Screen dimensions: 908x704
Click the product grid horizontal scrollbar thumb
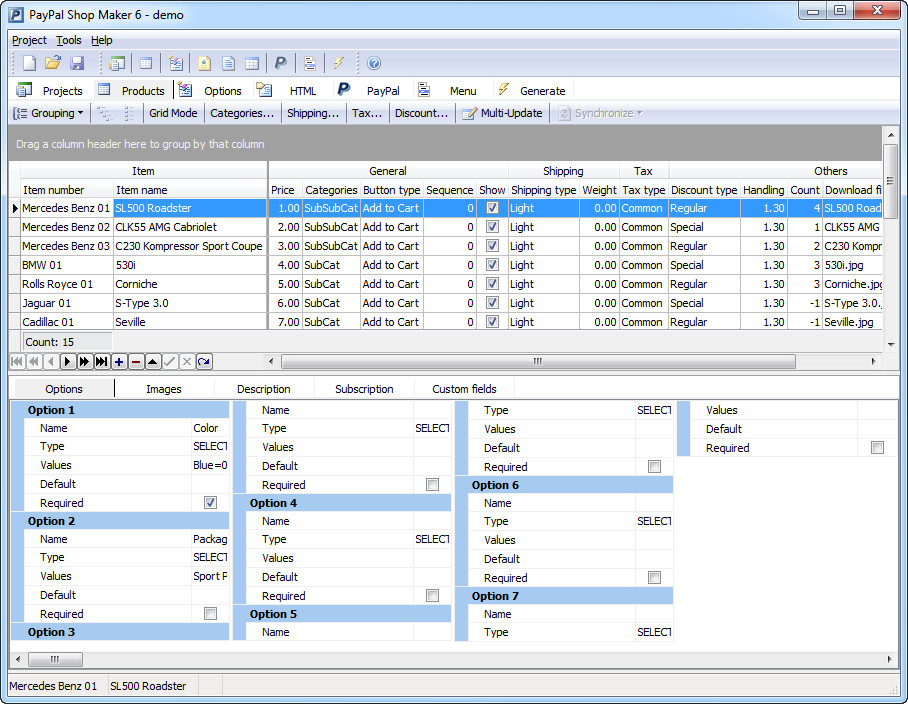[538, 361]
